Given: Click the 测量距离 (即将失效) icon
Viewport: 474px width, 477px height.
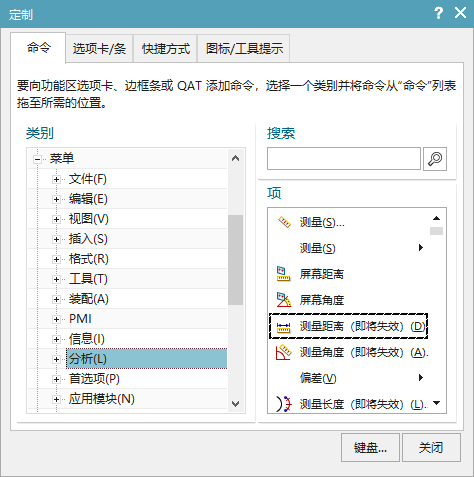Looking at the screenshot, I should tap(283, 327).
